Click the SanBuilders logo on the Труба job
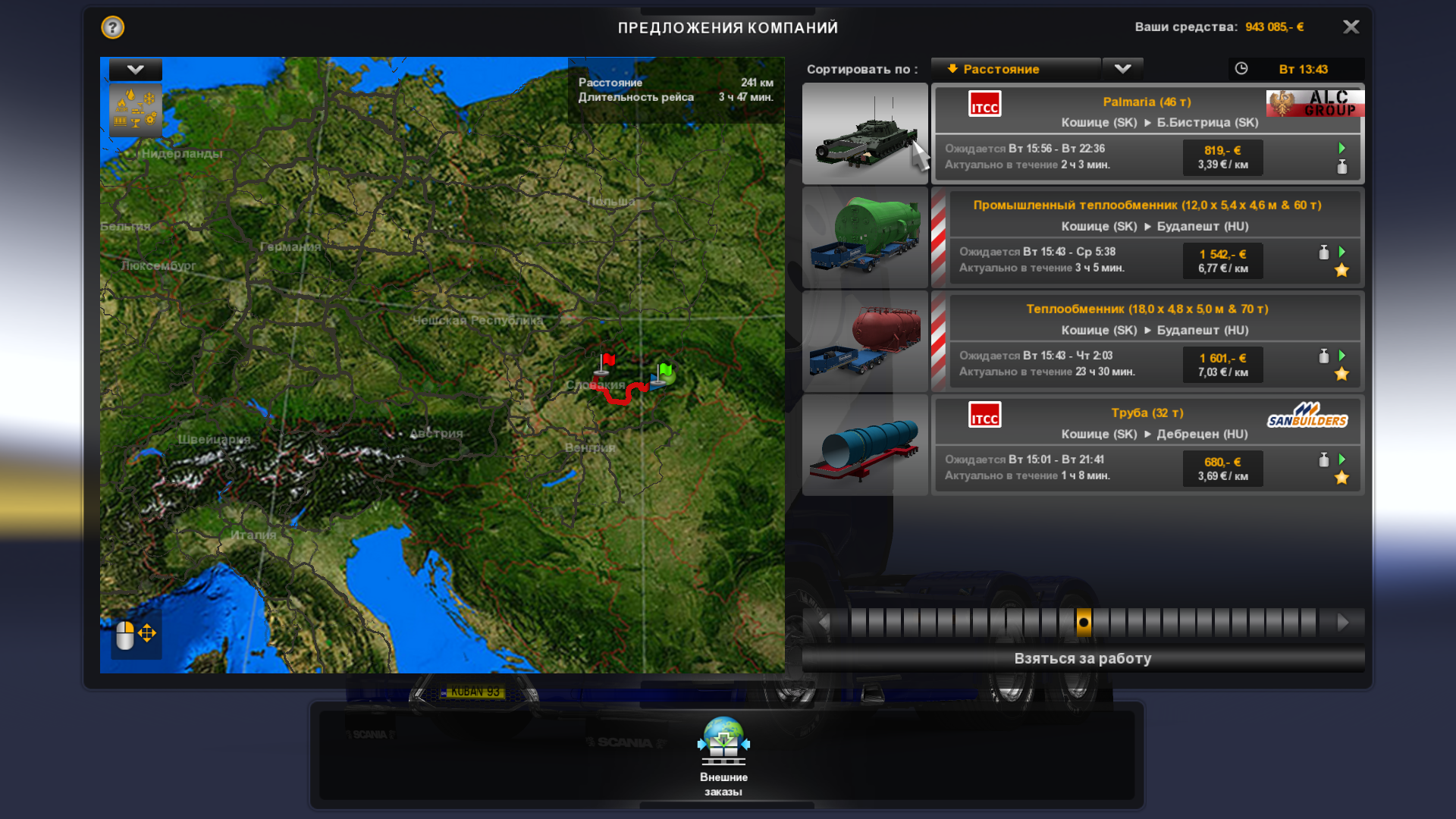The width and height of the screenshot is (1456, 819). coord(1307,416)
